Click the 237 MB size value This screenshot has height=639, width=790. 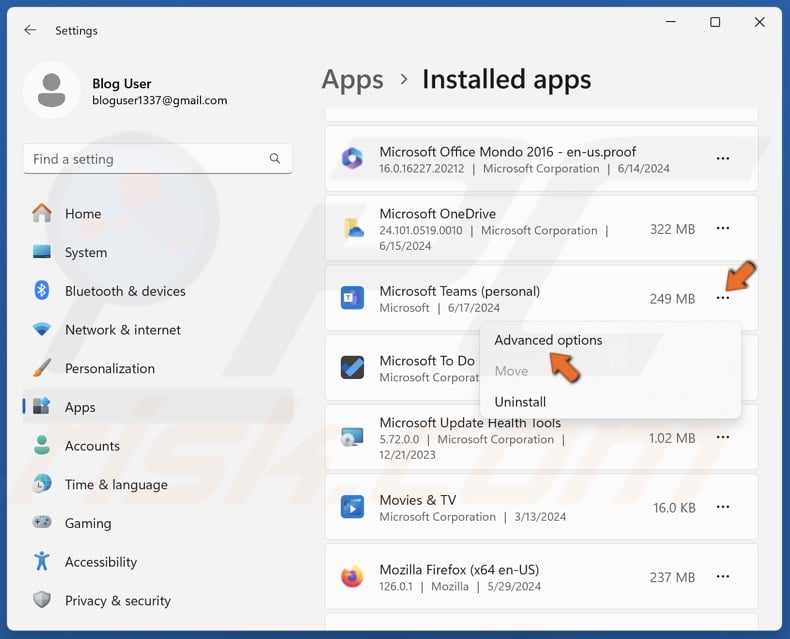672,577
